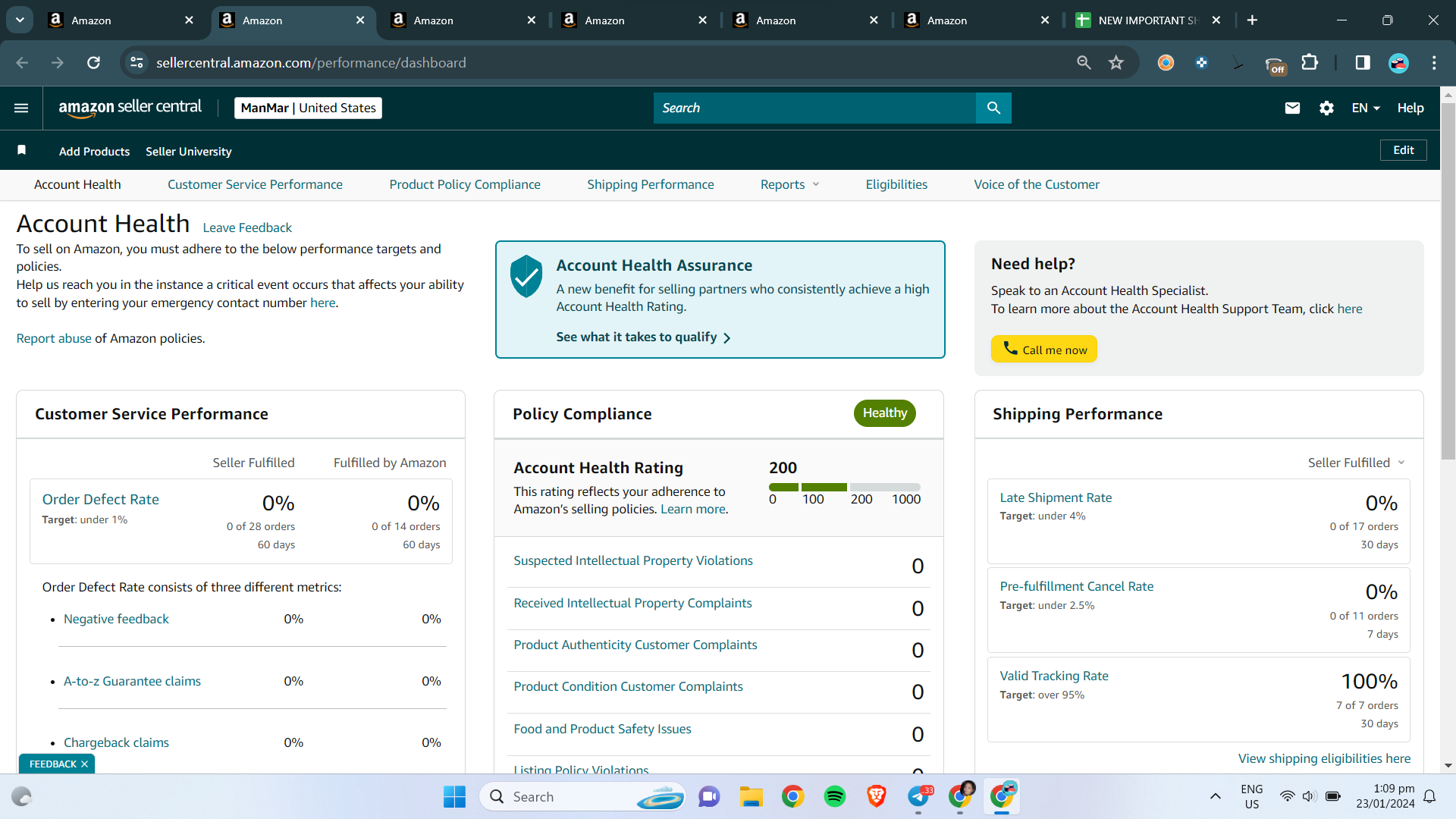
Task: Click the Call me now button
Action: pos(1044,349)
